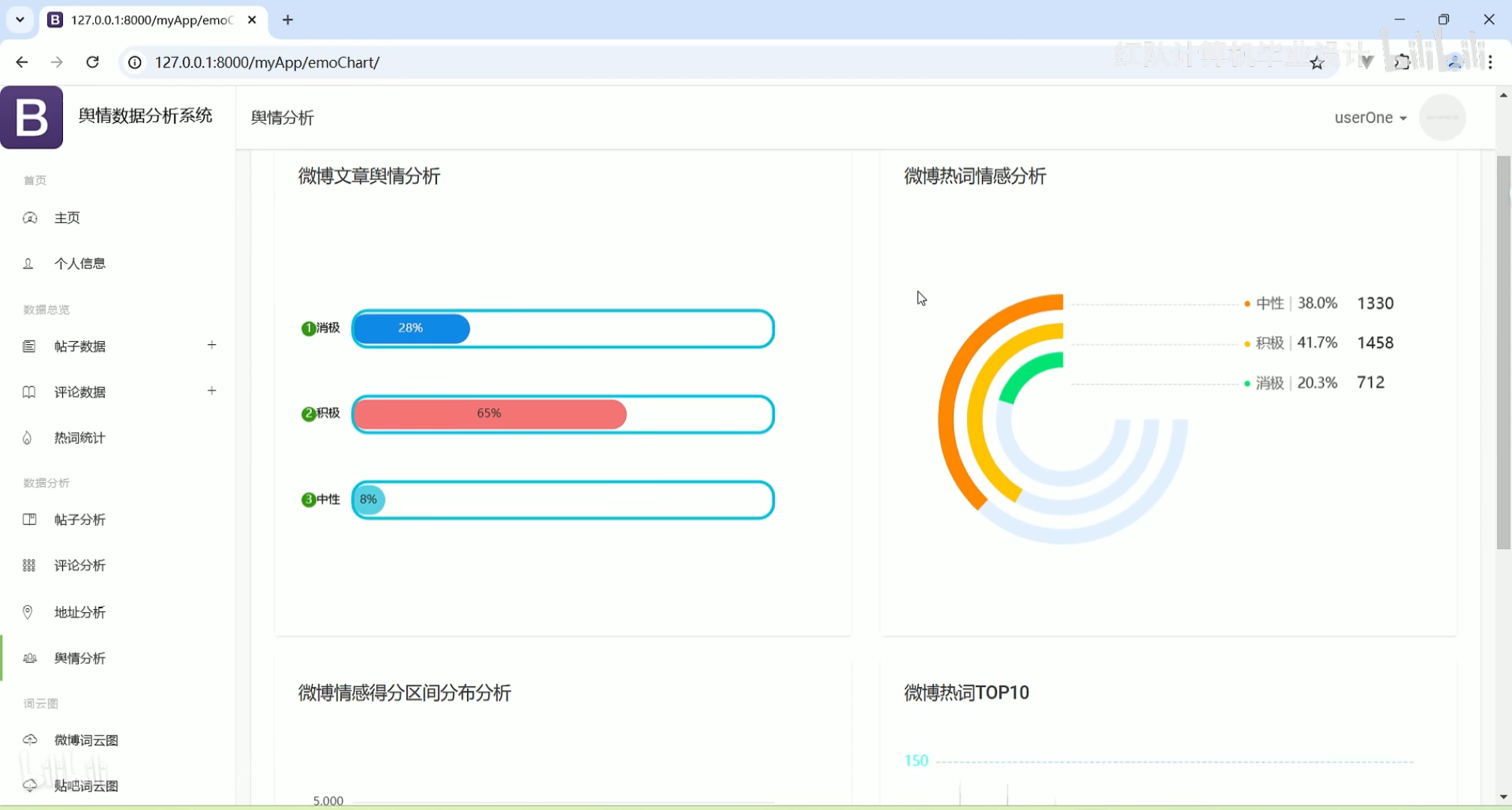The image size is (1512, 810).
Task: Go to the 帖子分析 menu item
Action: click(x=79, y=520)
